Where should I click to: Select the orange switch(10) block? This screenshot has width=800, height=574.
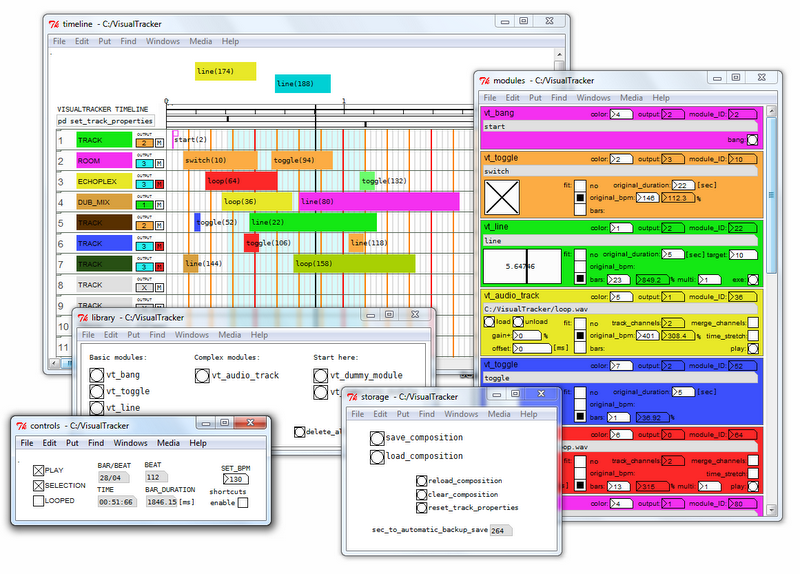(220, 160)
